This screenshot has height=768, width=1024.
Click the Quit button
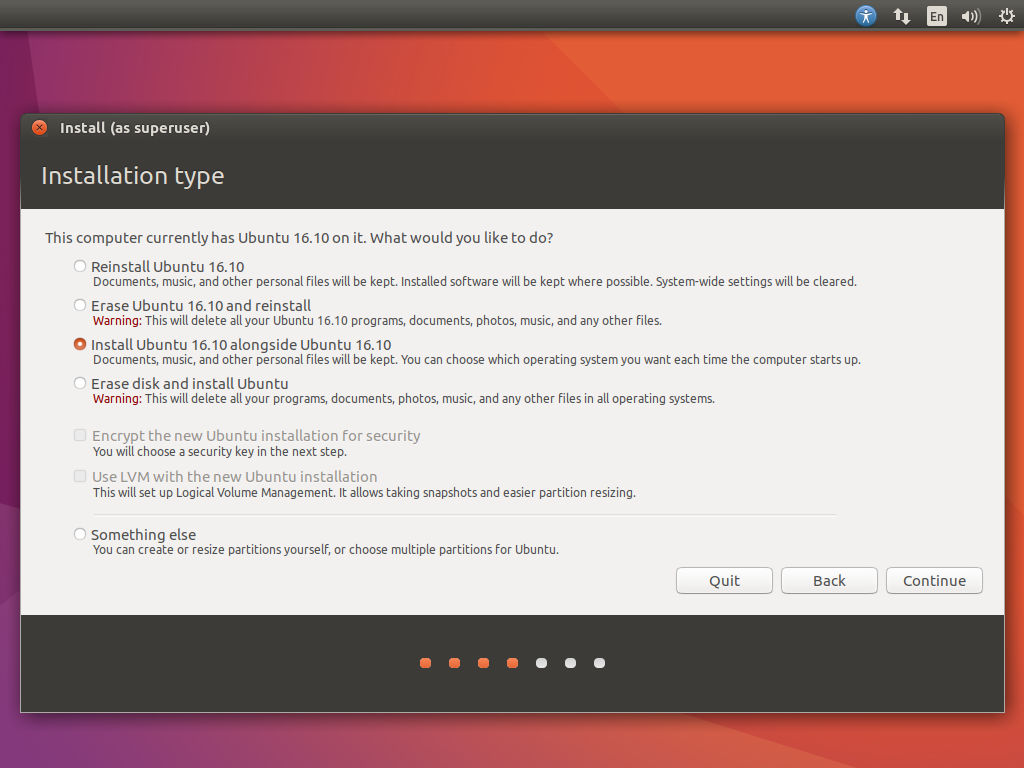[724, 581]
